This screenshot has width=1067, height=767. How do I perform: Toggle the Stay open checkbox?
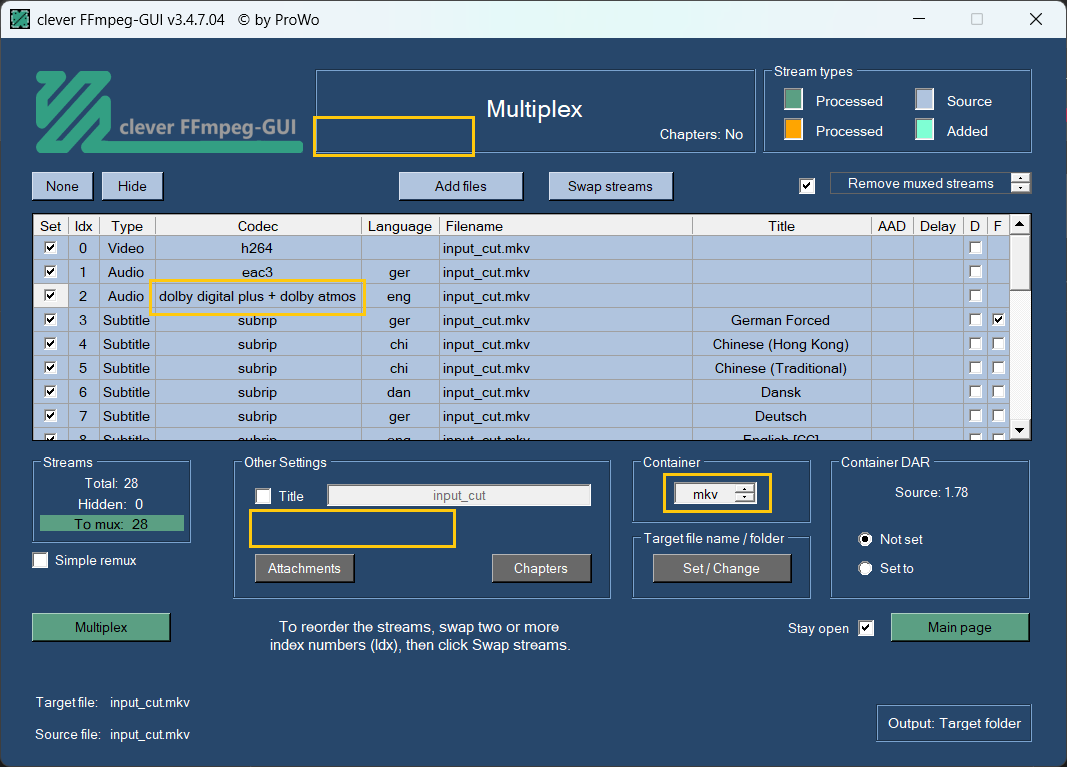tap(866, 628)
